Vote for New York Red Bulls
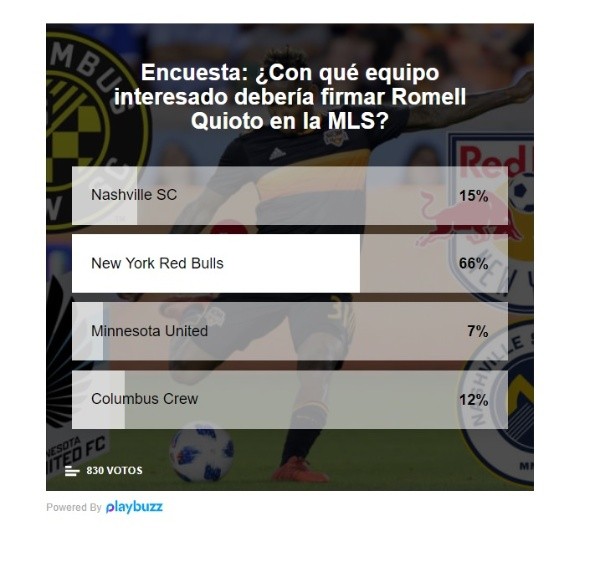This screenshot has width=600, height=567. 290,264
